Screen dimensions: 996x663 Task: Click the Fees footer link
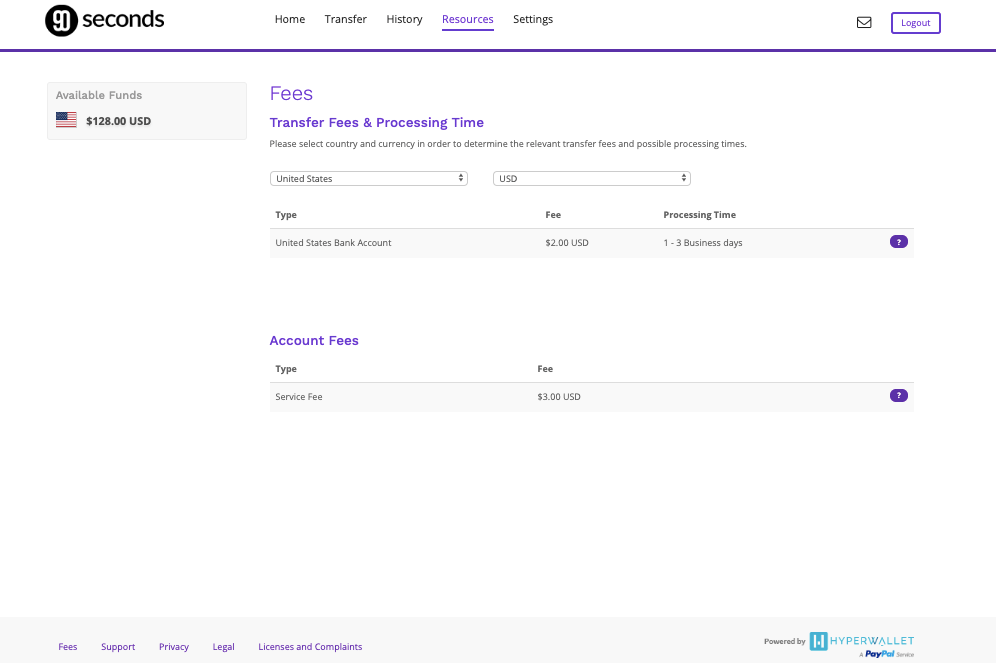pos(68,647)
